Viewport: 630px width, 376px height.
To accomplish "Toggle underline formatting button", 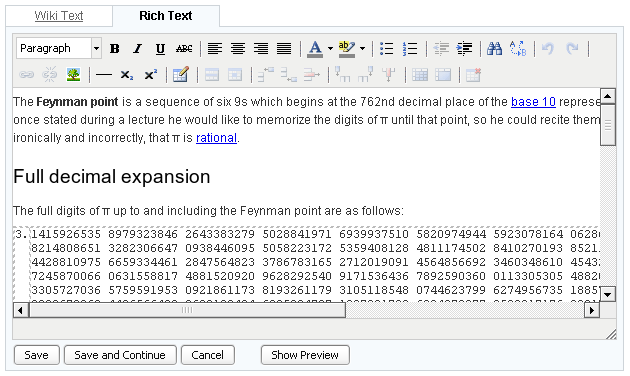I will click(160, 49).
